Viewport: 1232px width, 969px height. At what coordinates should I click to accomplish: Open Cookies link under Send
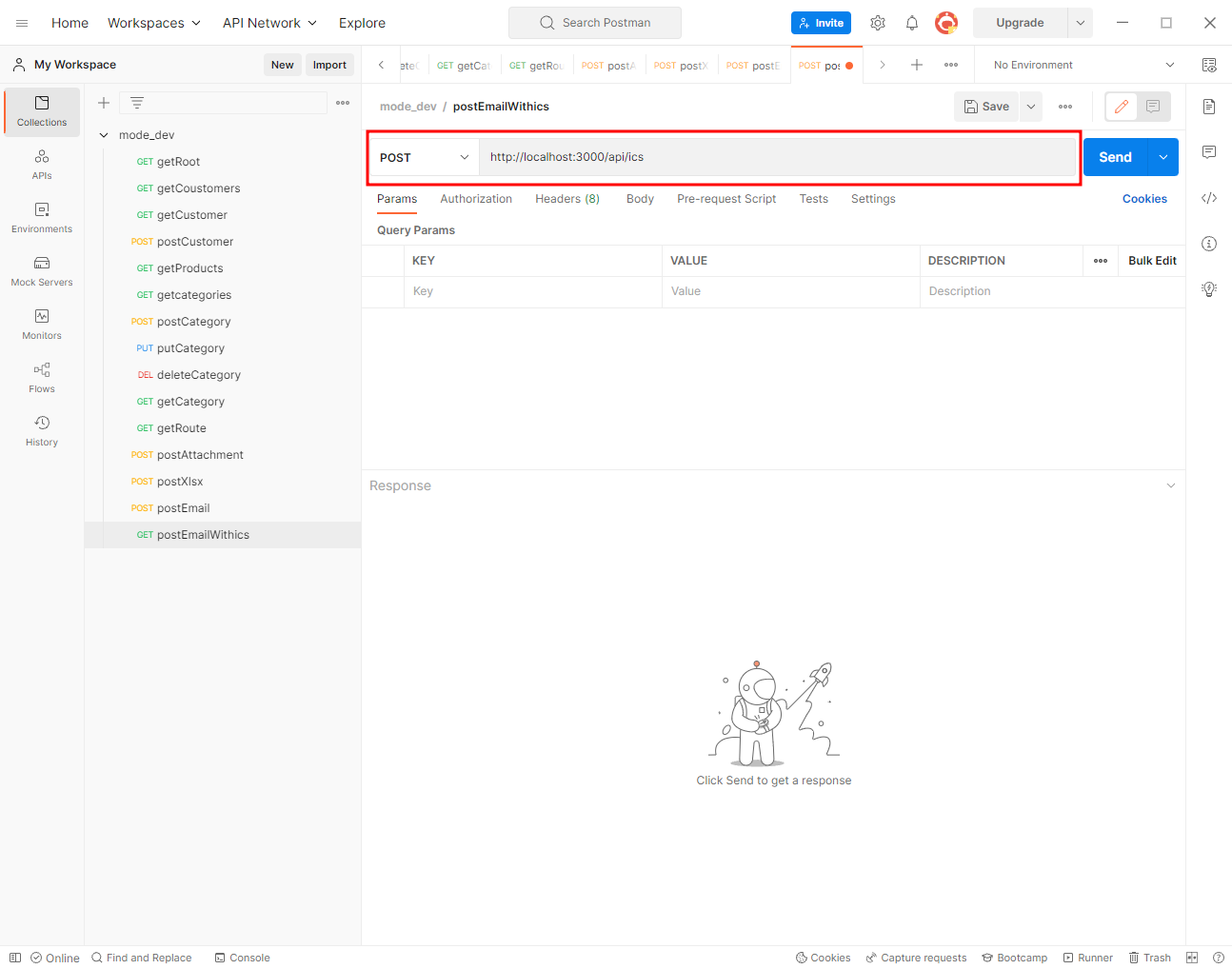(x=1144, y=199)
